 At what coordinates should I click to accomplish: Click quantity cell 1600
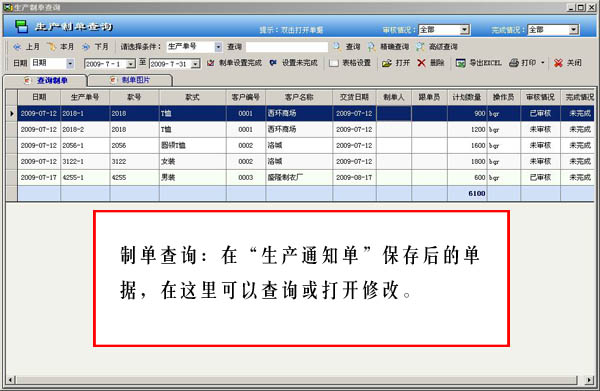pyautogui.click(x=467, y=145)
